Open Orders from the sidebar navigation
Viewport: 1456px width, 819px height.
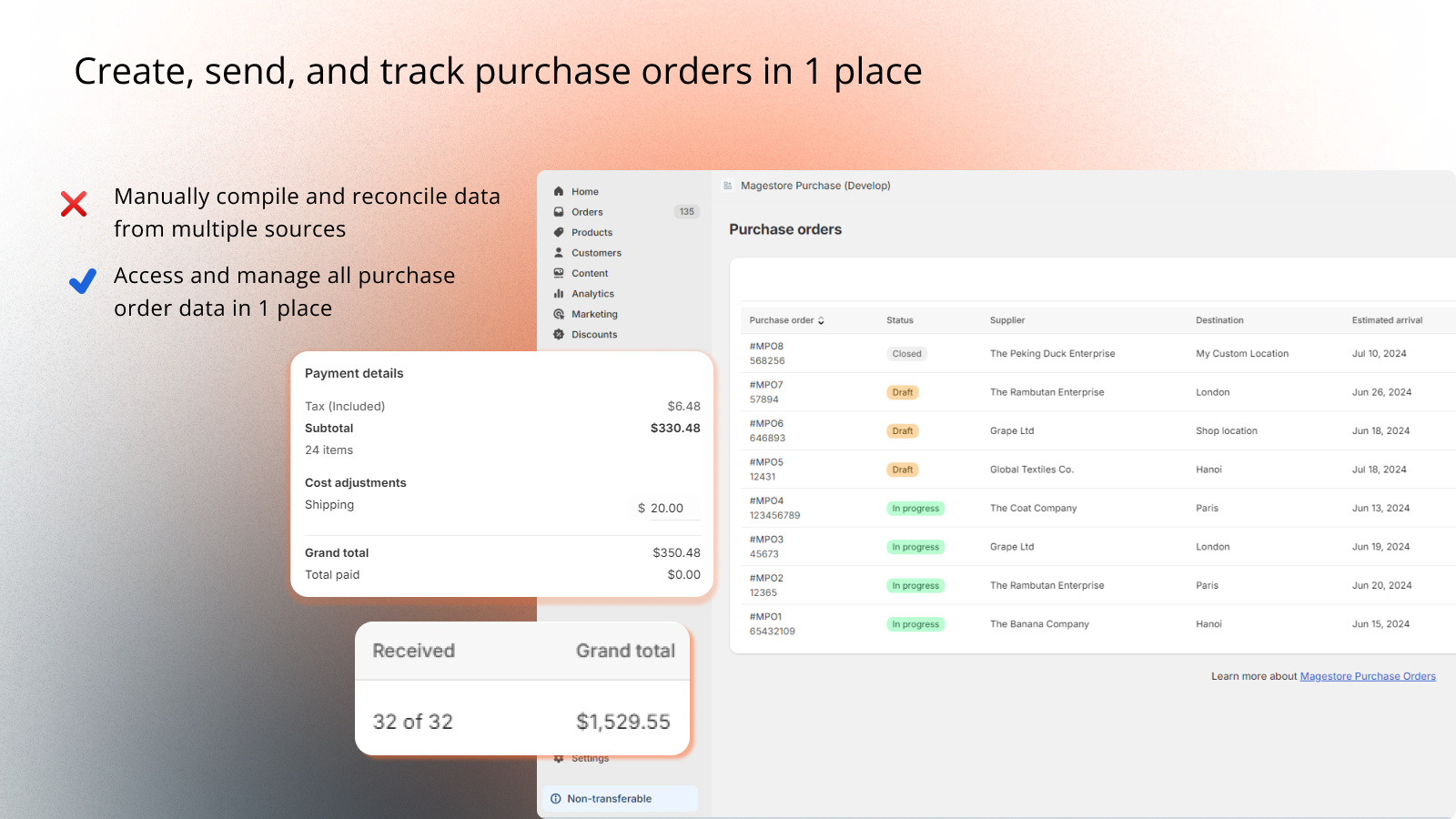pos(586,211)
